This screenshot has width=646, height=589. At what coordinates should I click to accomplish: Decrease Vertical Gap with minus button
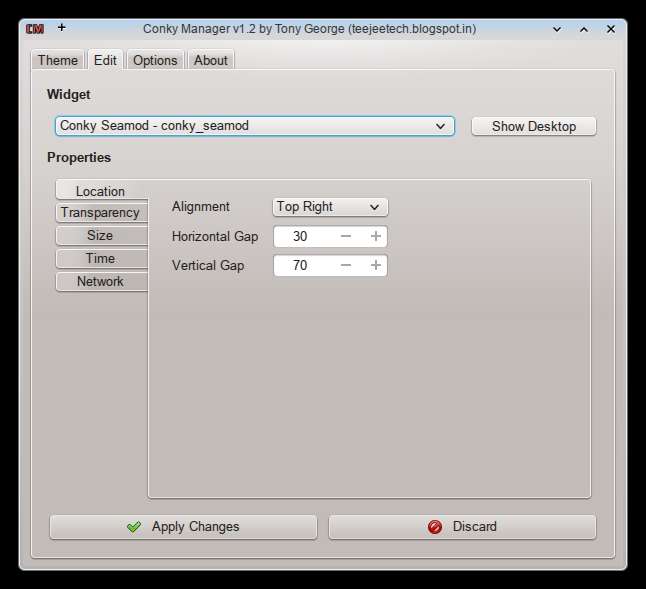346,266
